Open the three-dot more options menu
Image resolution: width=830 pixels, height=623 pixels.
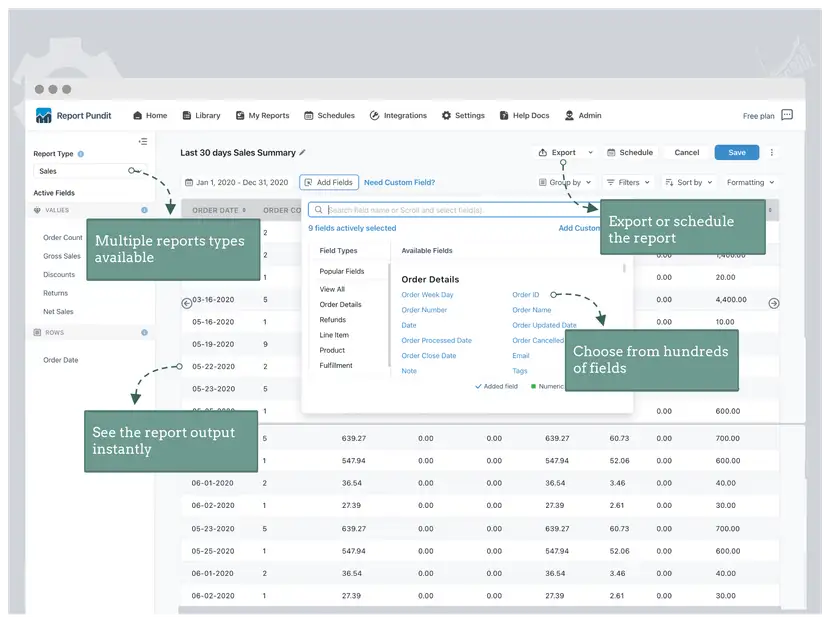(x=772, y=152)
